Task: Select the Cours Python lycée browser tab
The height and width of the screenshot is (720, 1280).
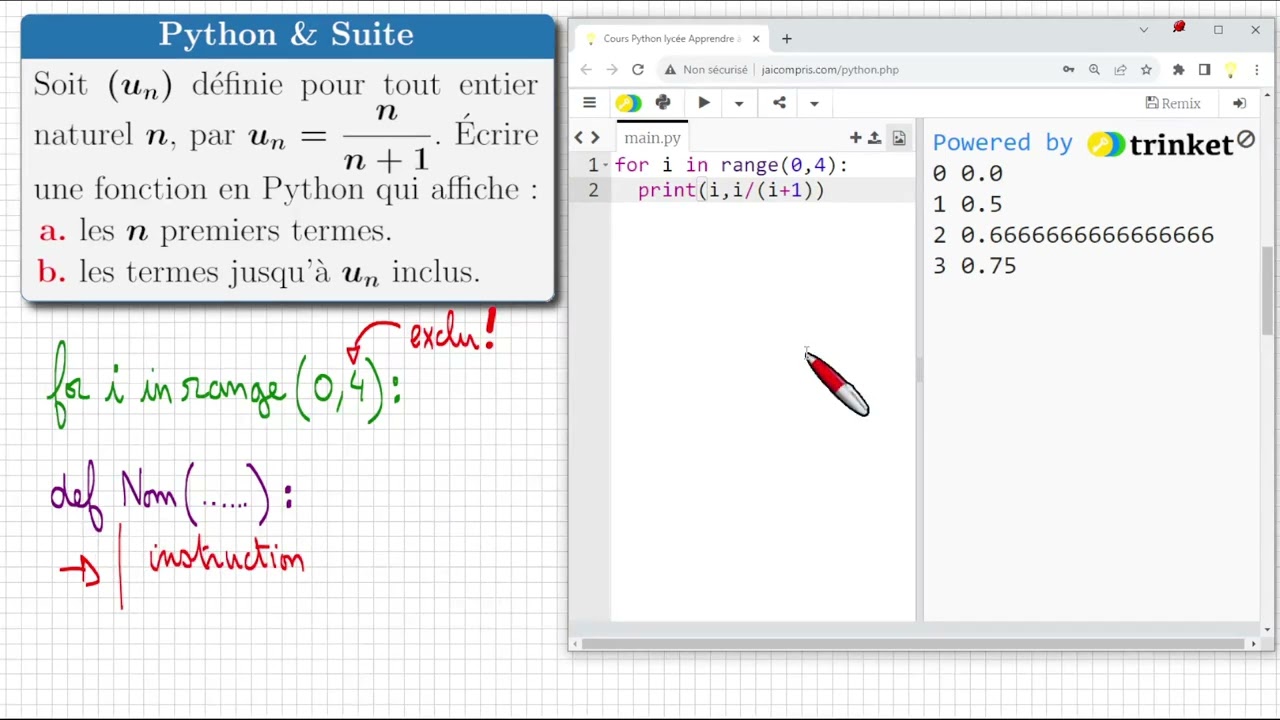Action: pos(672,39)
